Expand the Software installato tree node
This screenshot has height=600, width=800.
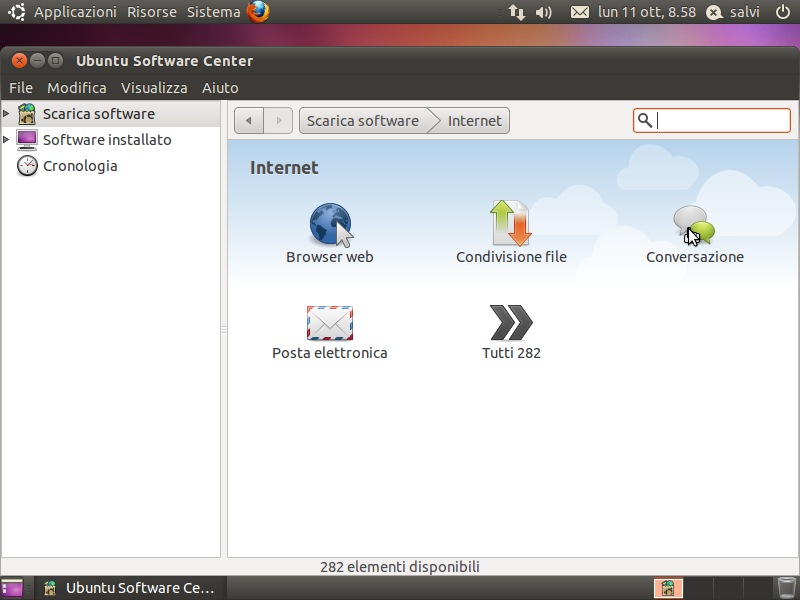click(x=6, y=139)
